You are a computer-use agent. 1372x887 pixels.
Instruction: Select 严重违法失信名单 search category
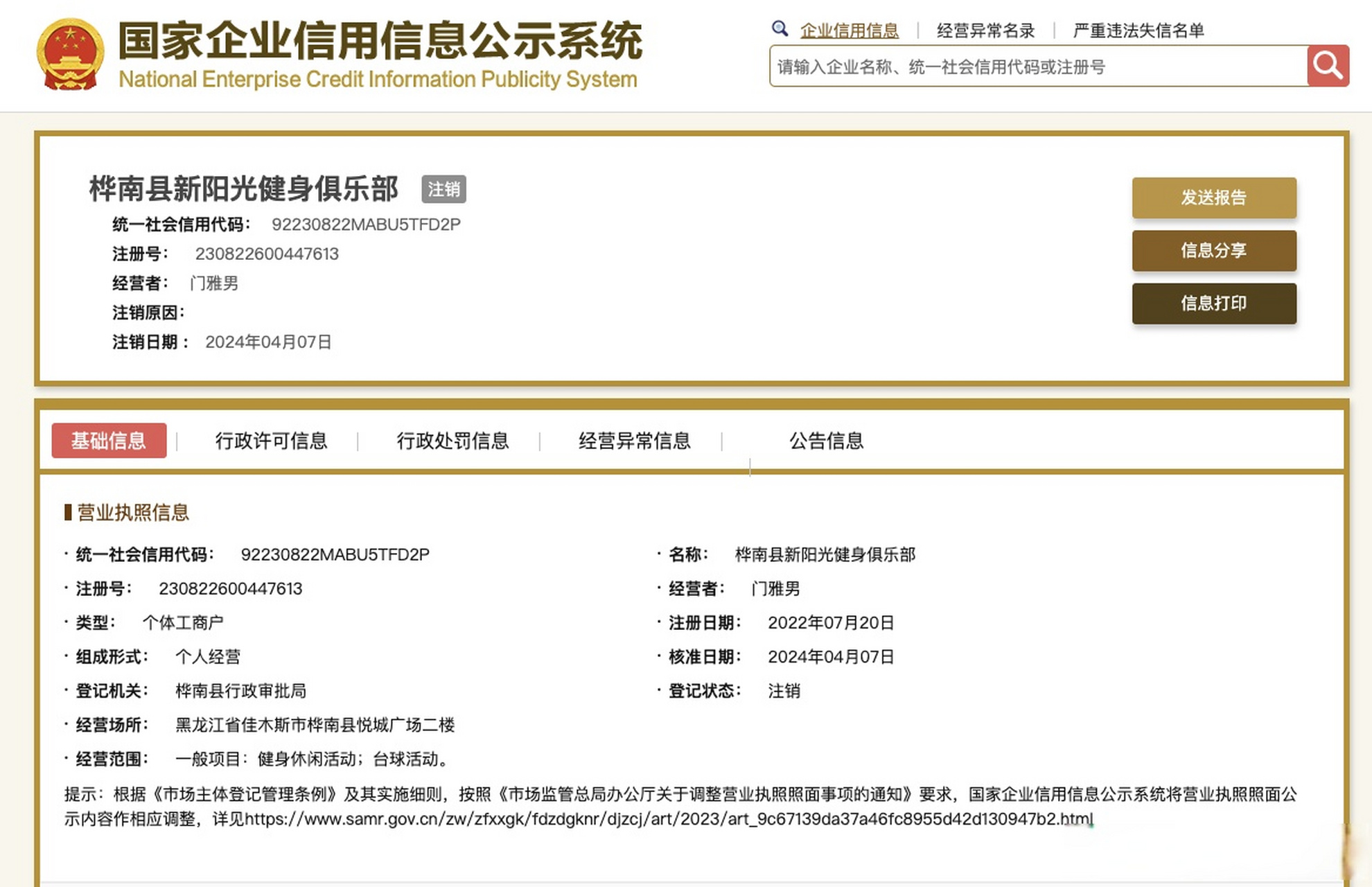[x=1138, y=30]
